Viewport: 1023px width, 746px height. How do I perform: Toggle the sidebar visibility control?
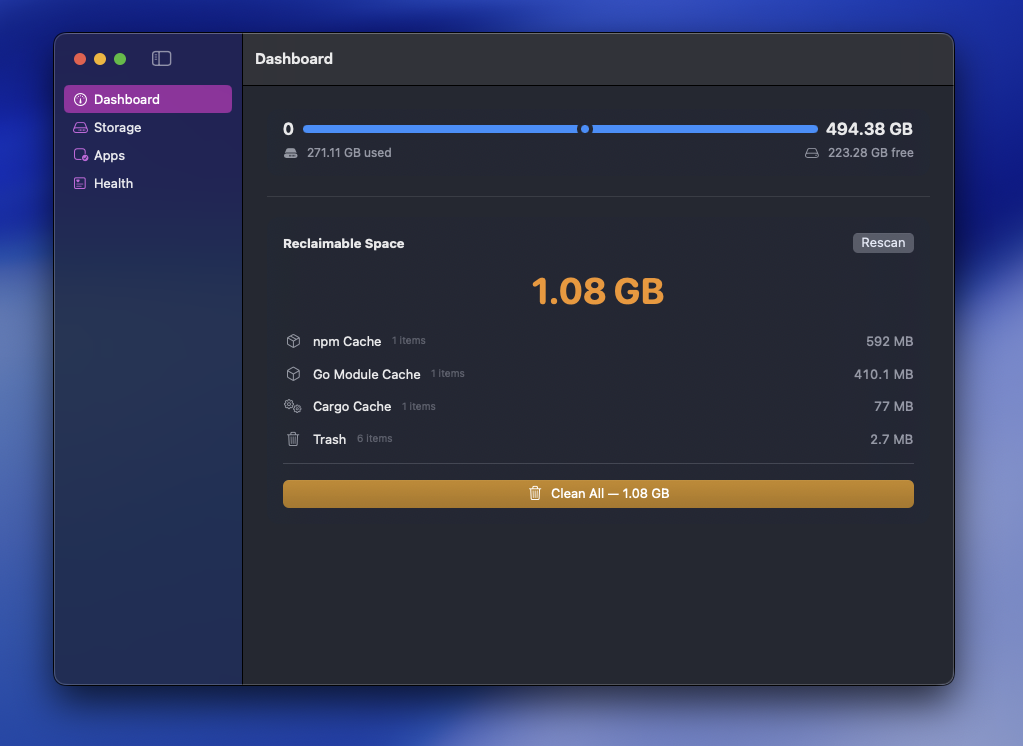pos(161,59)
